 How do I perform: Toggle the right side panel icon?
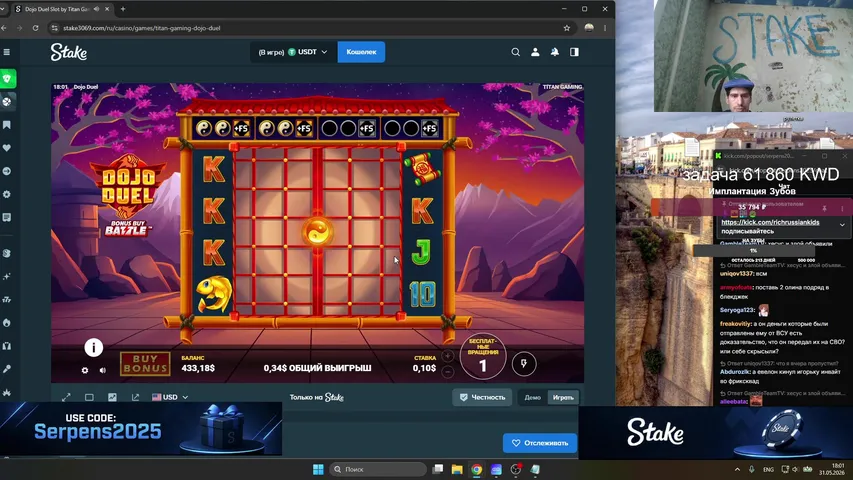574,52
